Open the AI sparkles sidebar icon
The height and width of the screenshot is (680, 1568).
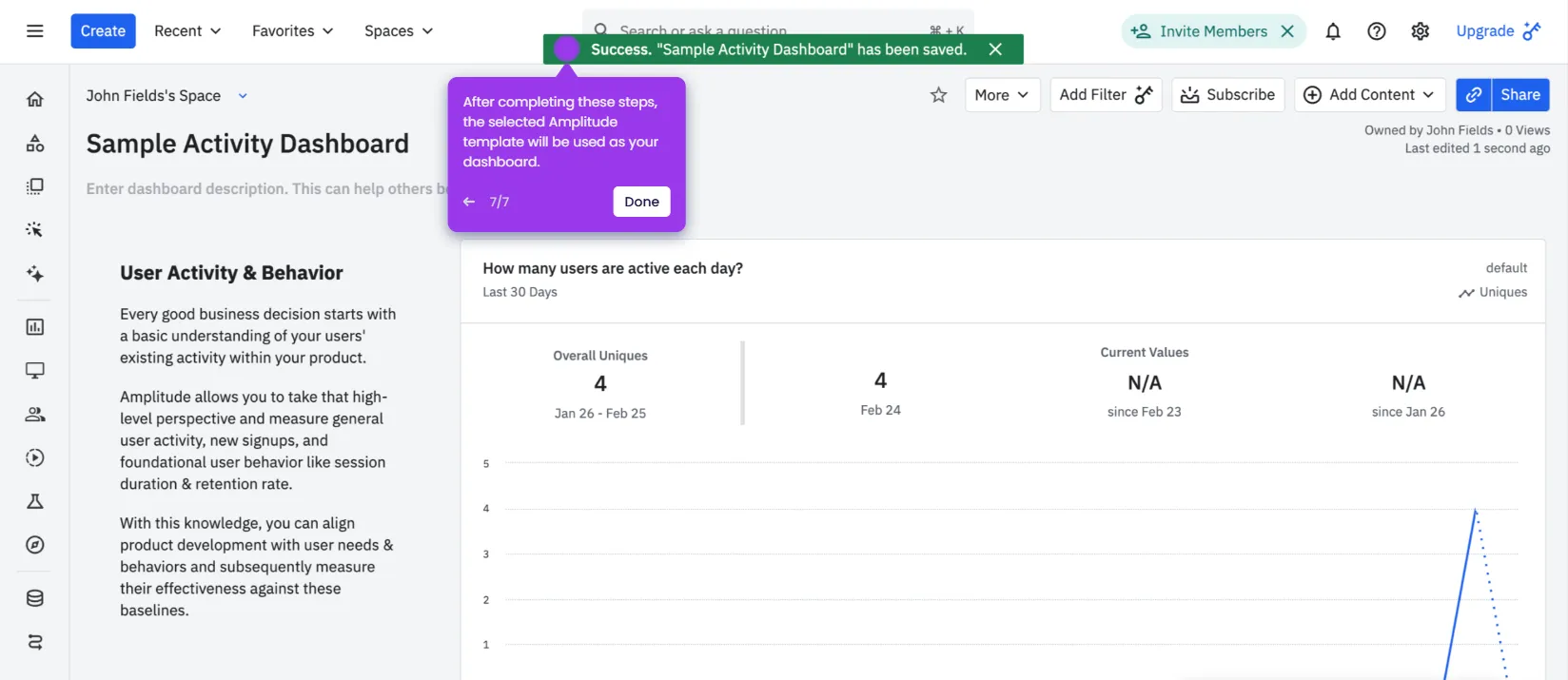35,274
